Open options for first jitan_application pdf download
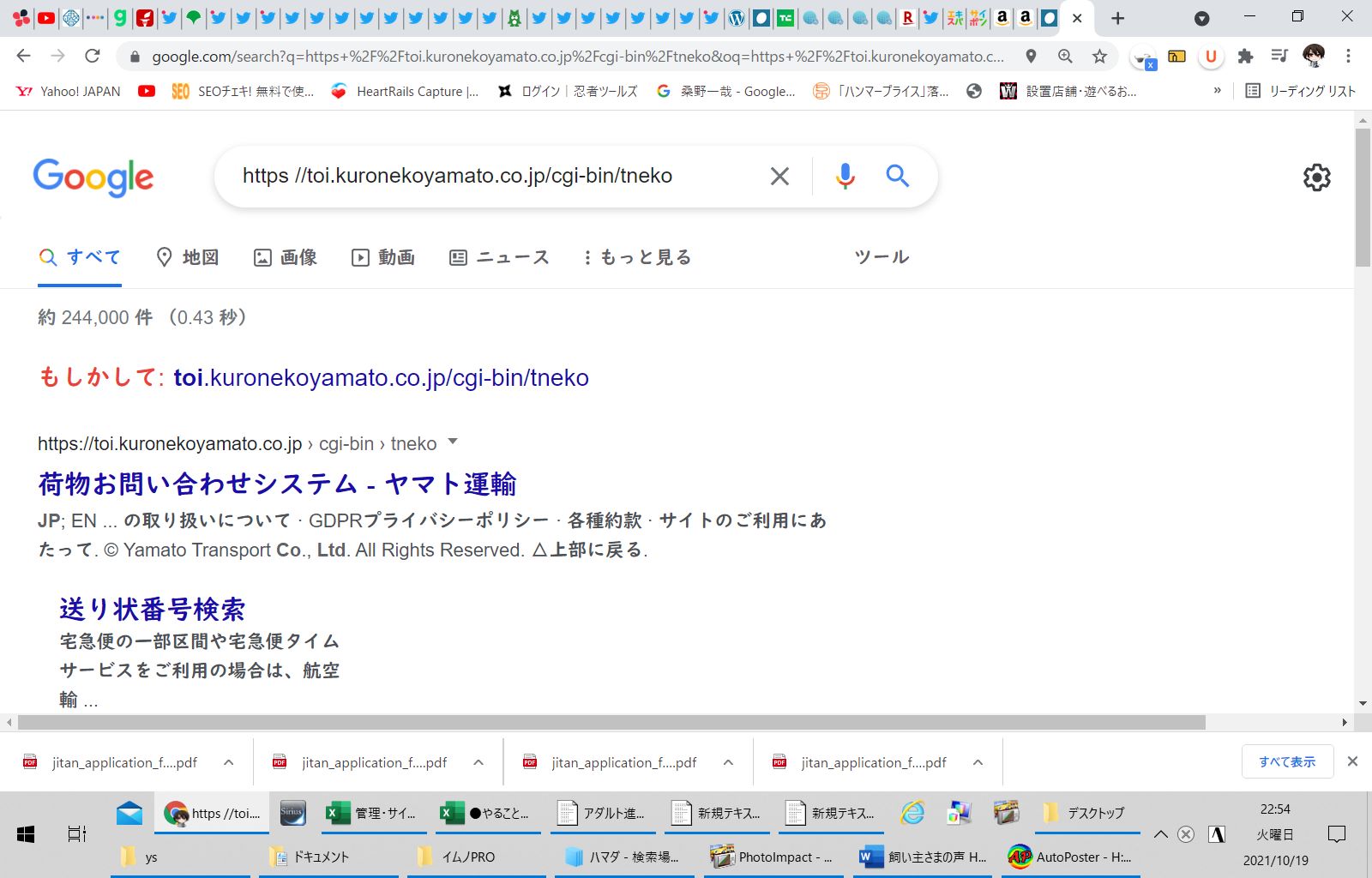This screenshot has height=878, width=1372. [x=229, y=762]
